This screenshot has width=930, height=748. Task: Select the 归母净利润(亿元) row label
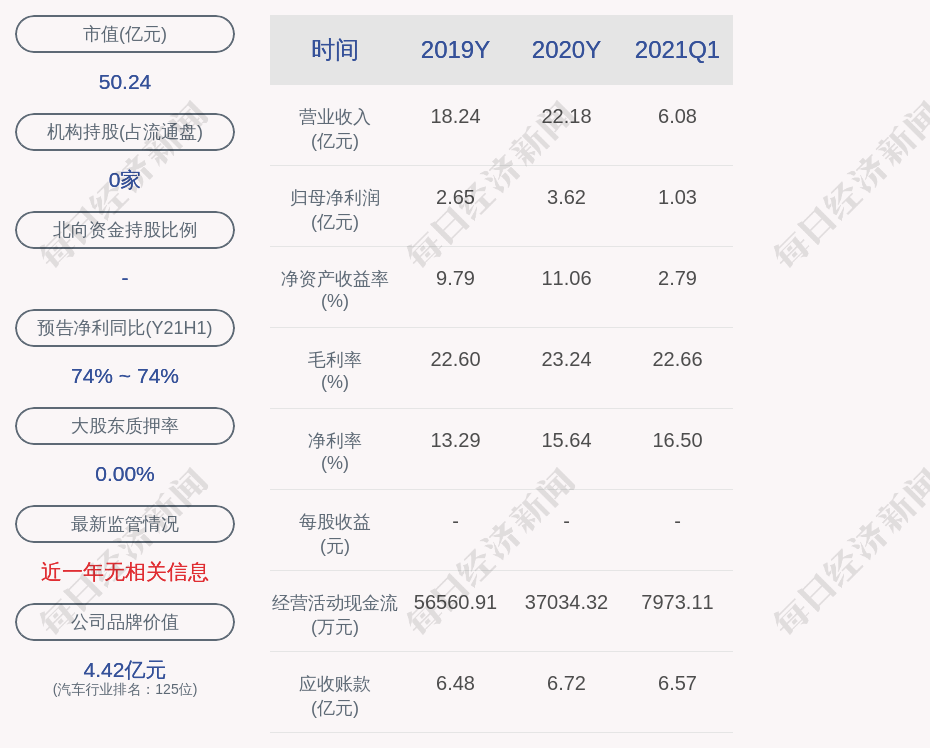335,210
